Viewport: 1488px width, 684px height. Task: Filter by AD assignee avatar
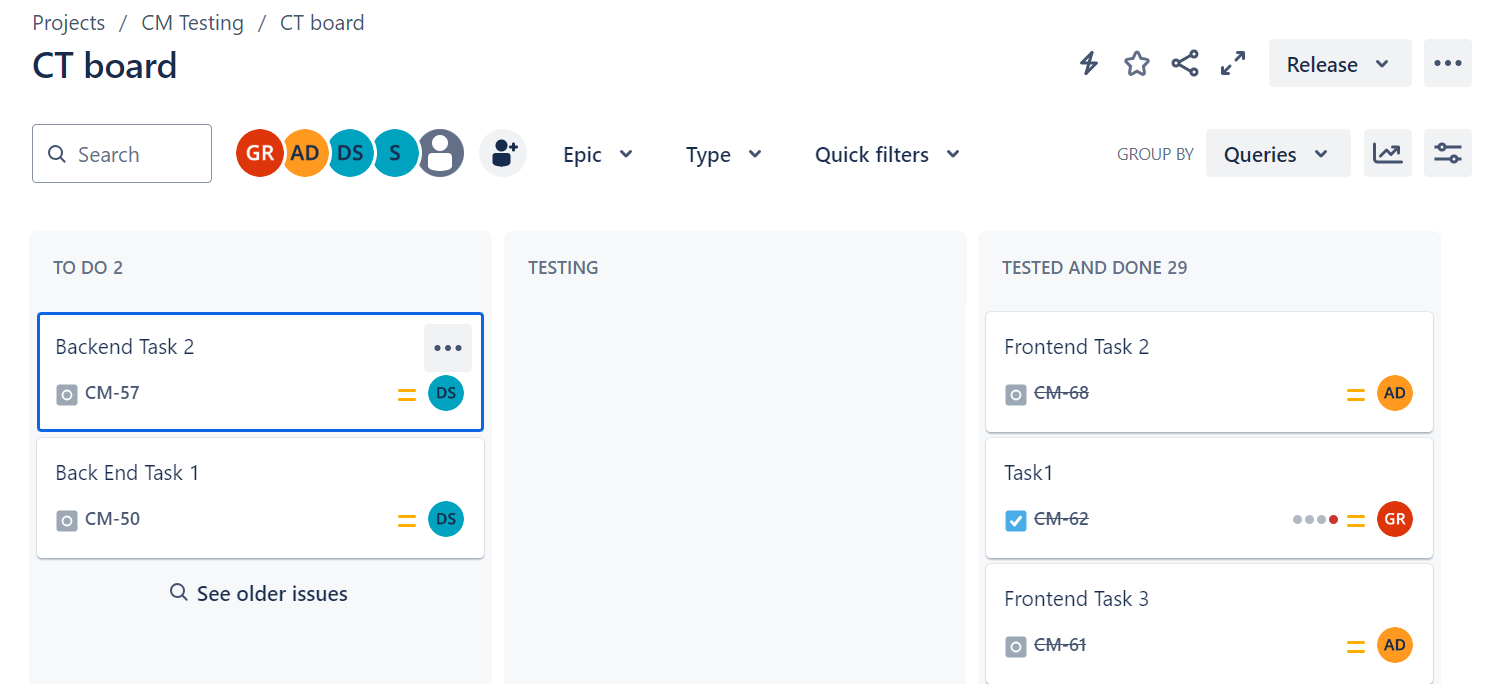click(x=304, y=153)
